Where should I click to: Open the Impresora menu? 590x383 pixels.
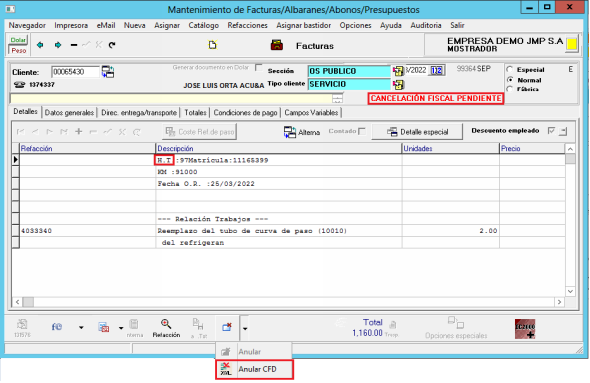coord(71,25)
